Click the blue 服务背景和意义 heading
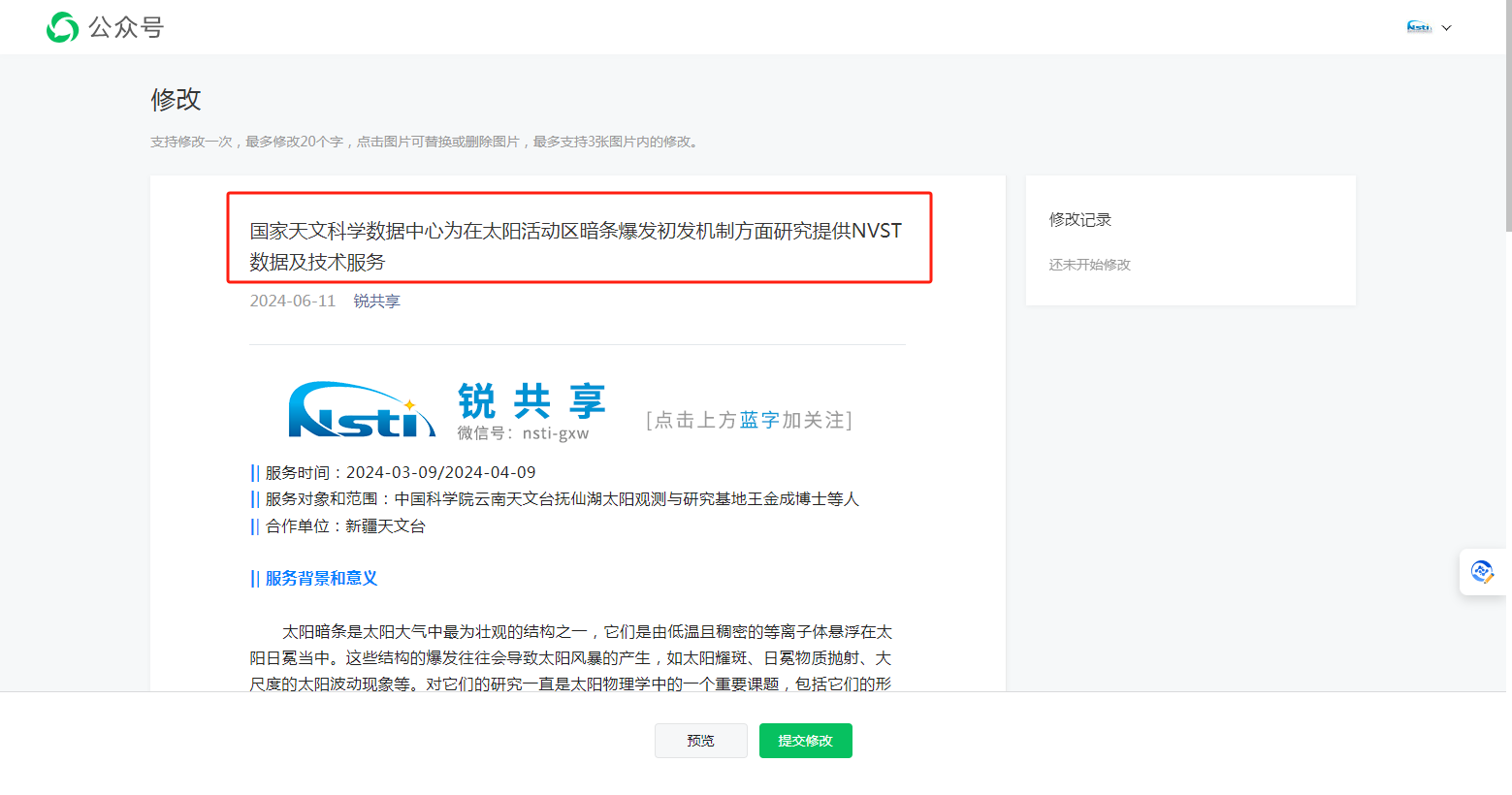Image resolution: width=1512 pixels, height=795 pixels. [313, 578]
